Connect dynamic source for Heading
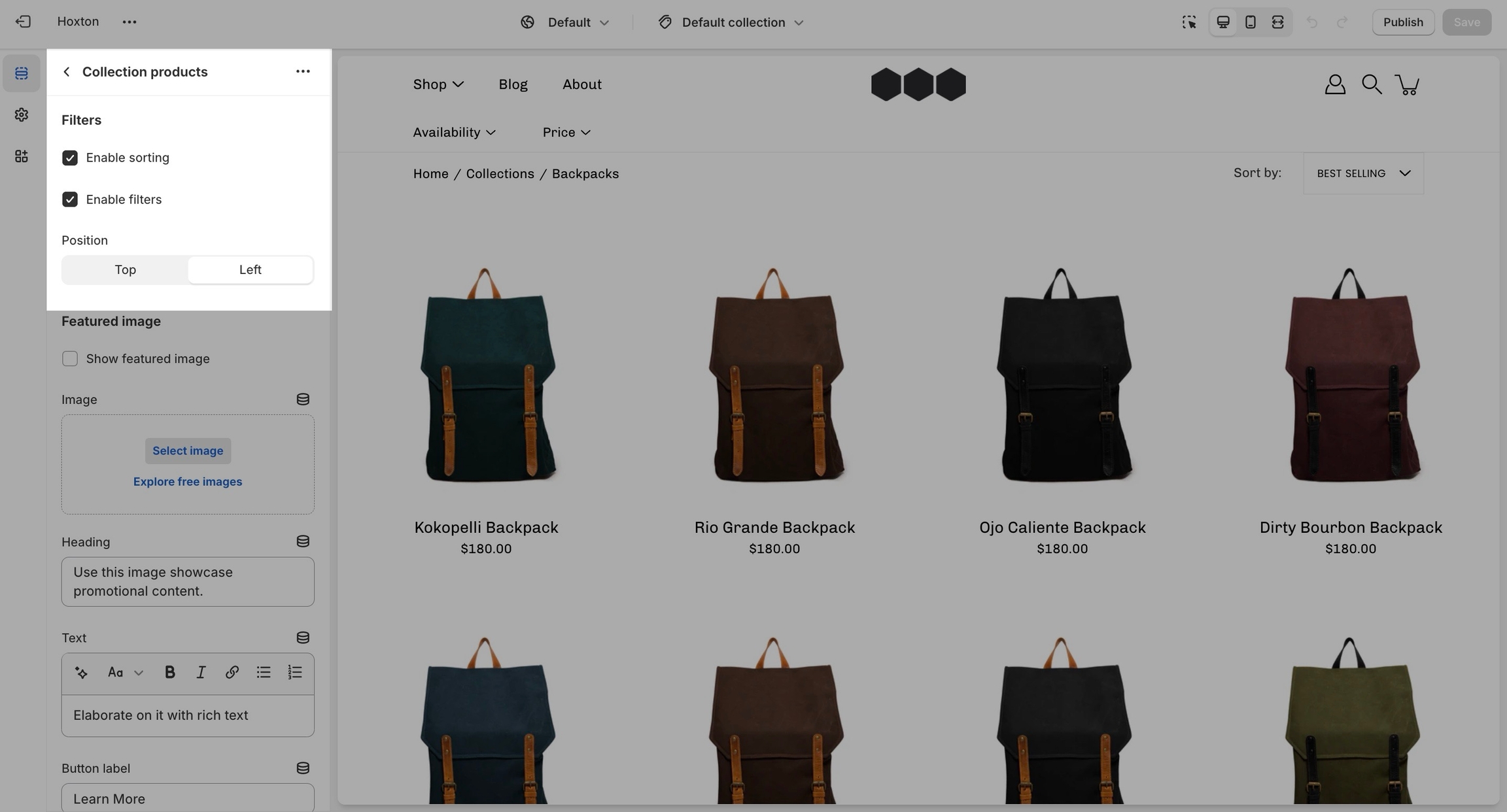 click(x=303, y=541)
